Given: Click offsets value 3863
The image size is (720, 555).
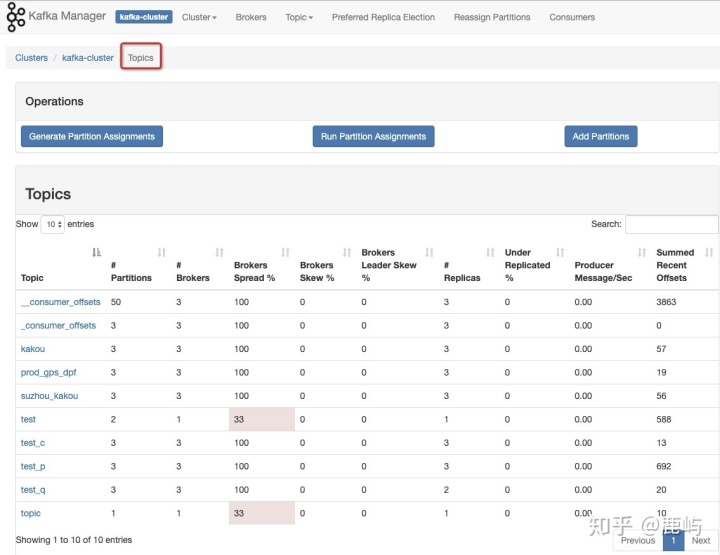Looking at the screenshot, I should (666, 302).
